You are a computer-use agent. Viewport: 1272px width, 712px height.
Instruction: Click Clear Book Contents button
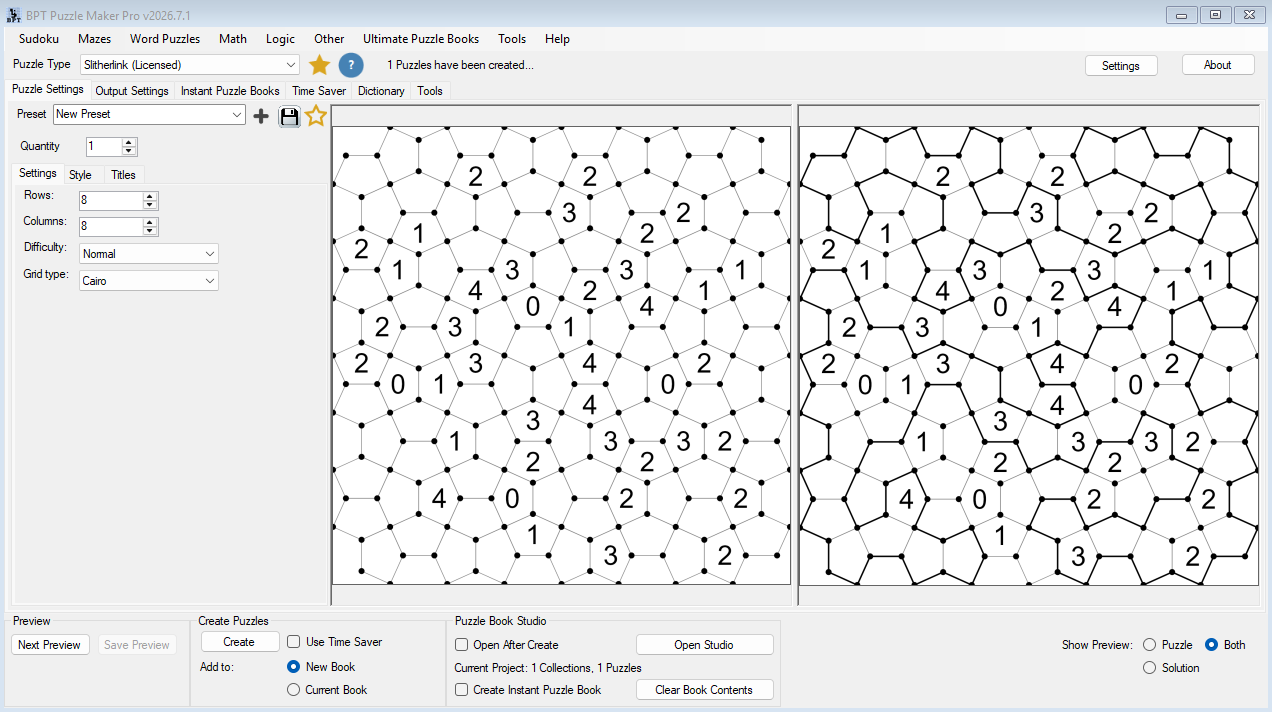point(704,690)
